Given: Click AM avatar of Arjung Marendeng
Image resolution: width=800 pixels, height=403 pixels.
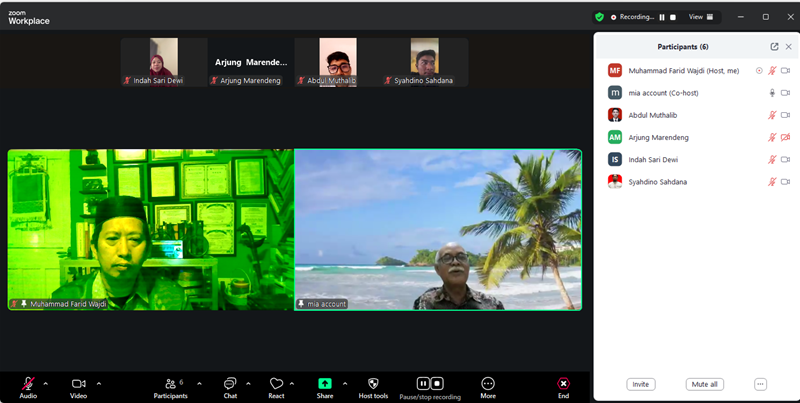Looking at the screenshot, I should click(x=615, y=137).
